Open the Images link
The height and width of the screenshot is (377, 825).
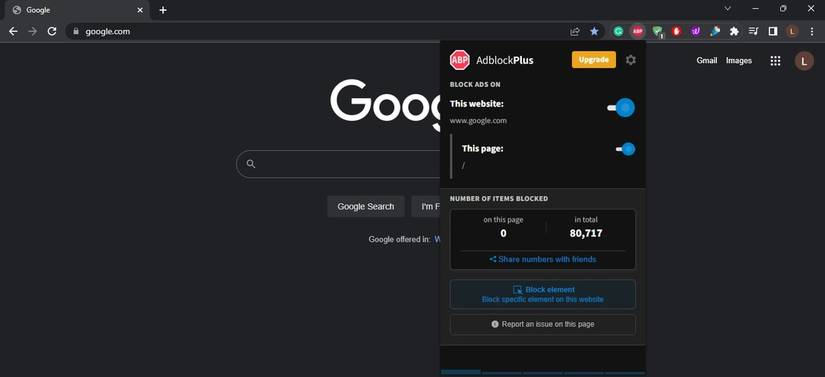[x=739, y=60]
